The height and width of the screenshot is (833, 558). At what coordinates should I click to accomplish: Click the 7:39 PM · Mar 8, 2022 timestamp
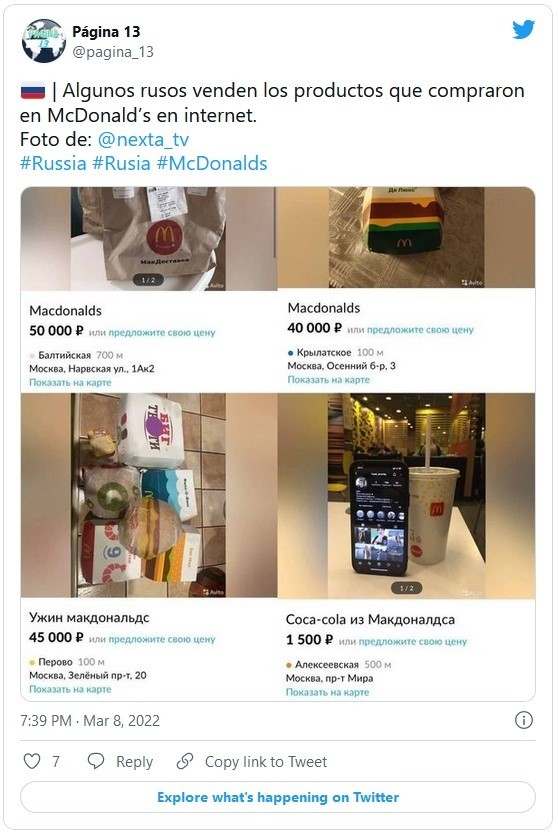[x=90, y=720]
